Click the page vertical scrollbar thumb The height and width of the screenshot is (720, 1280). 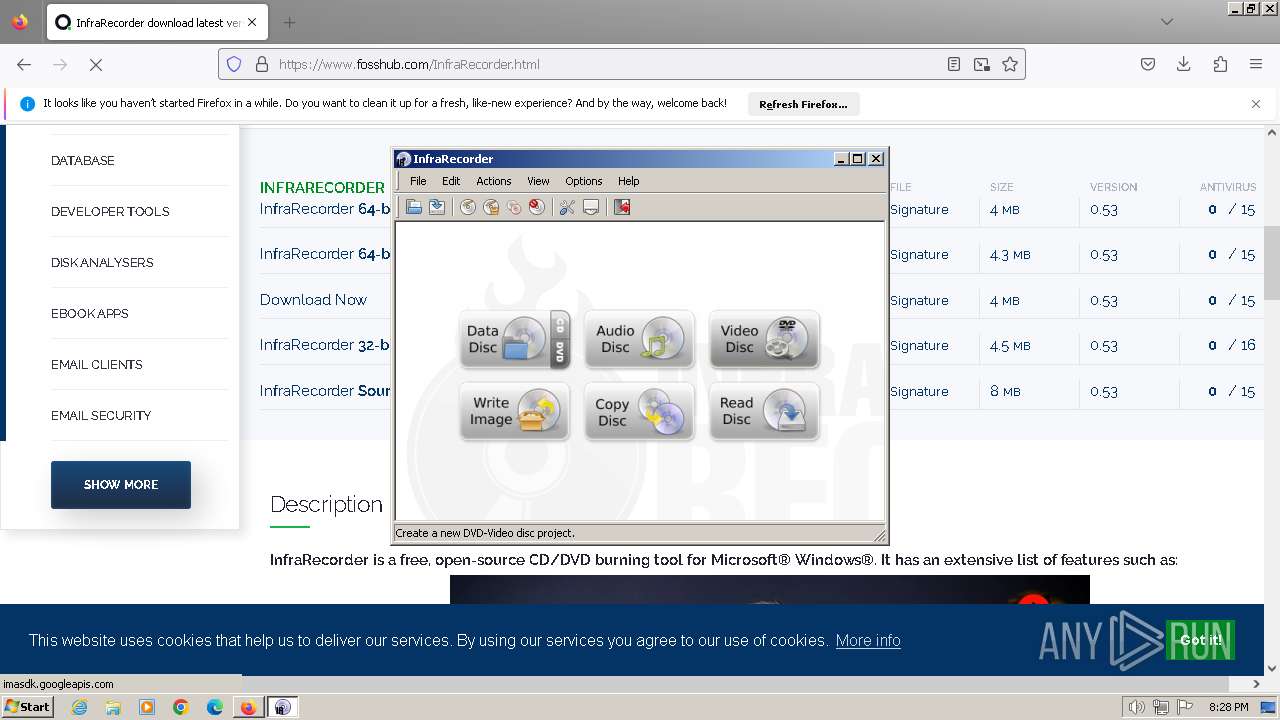point(1272,263)
